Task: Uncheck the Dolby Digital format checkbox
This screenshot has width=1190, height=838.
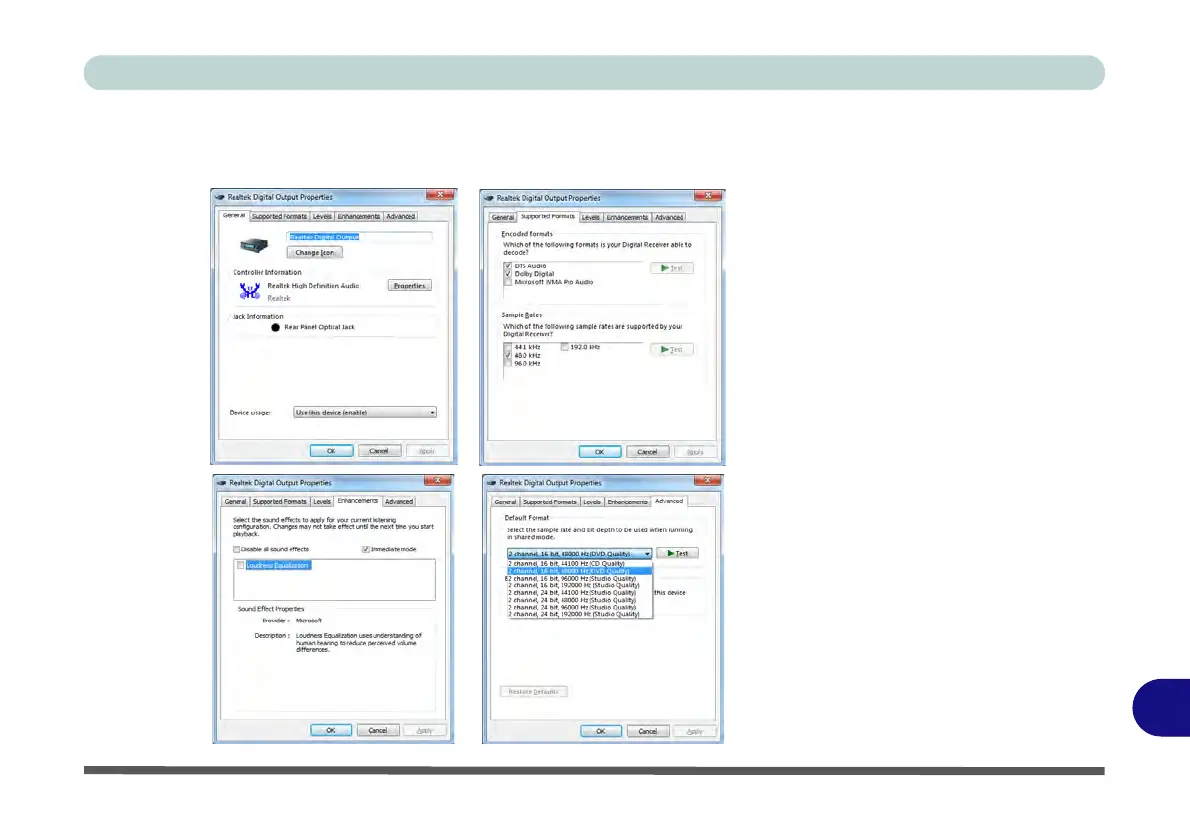Action: pyautogui.click(x=508, y=274)
